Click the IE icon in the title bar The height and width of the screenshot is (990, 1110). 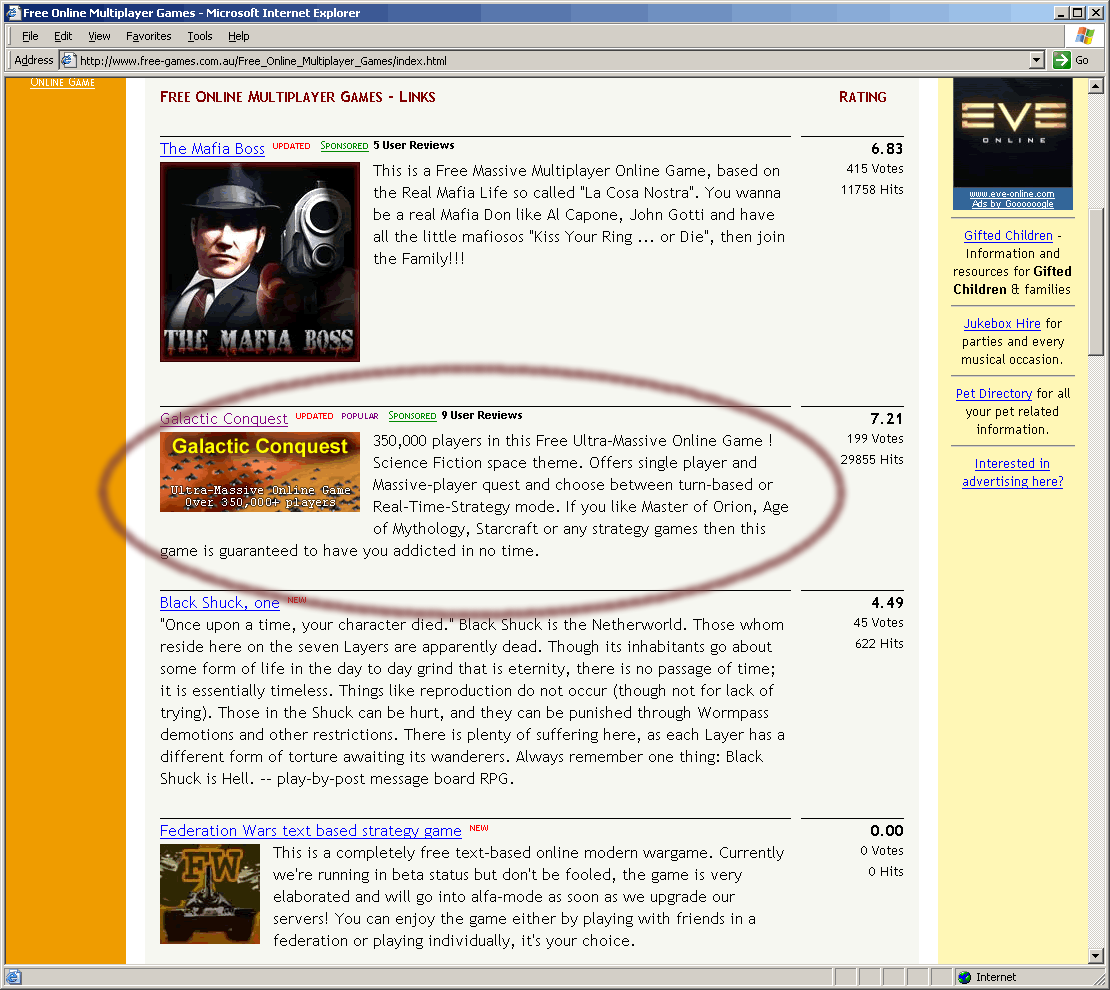[x=11, y=13]
